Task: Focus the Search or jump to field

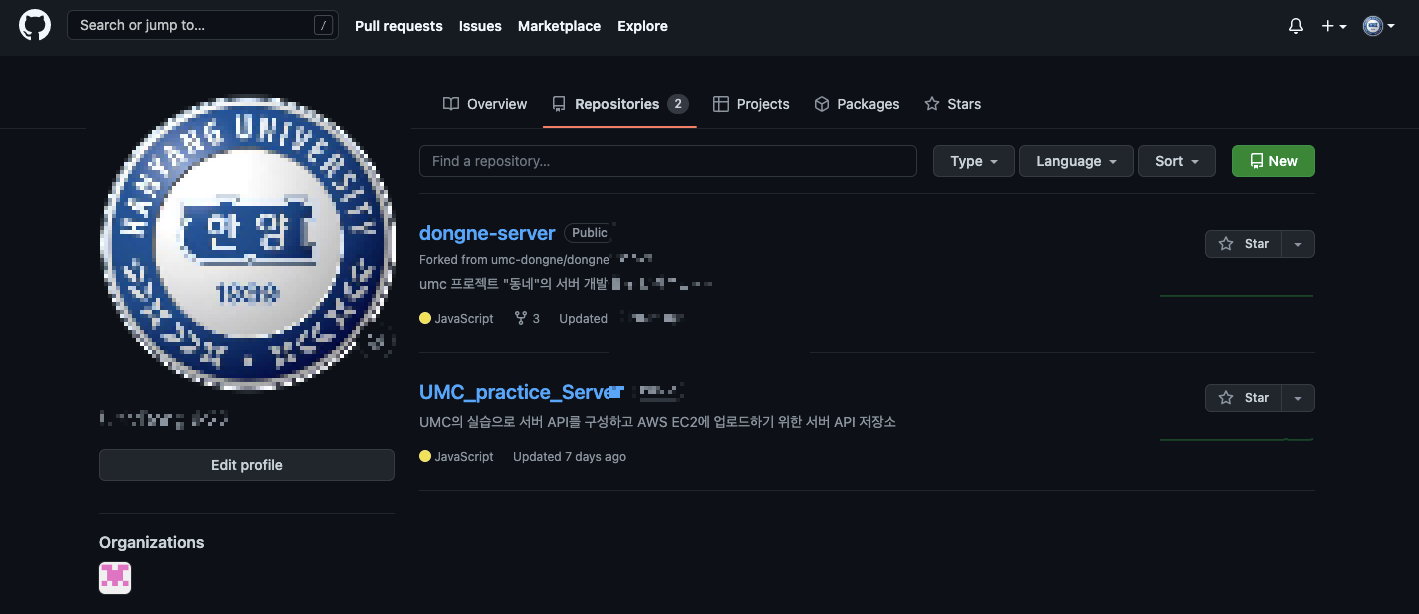Action: coord(203,25)
